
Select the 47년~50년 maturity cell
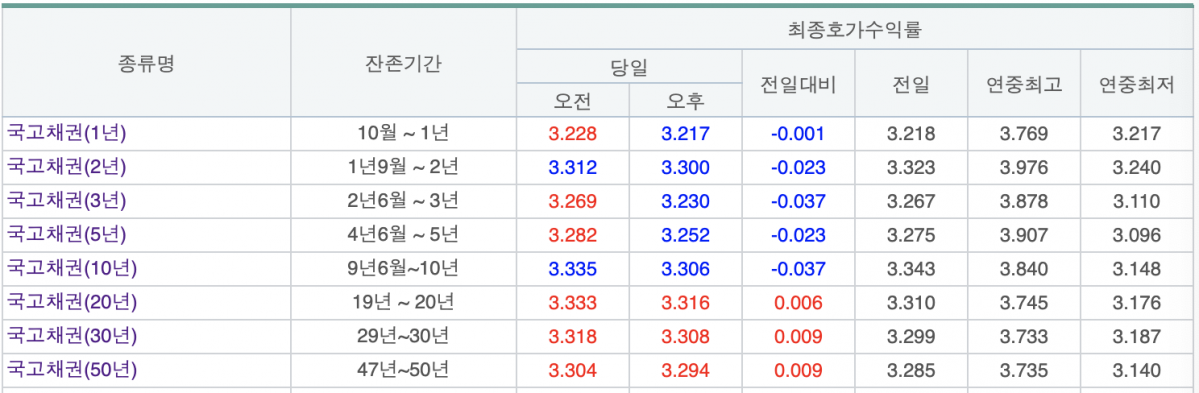(x=403, y=370)
